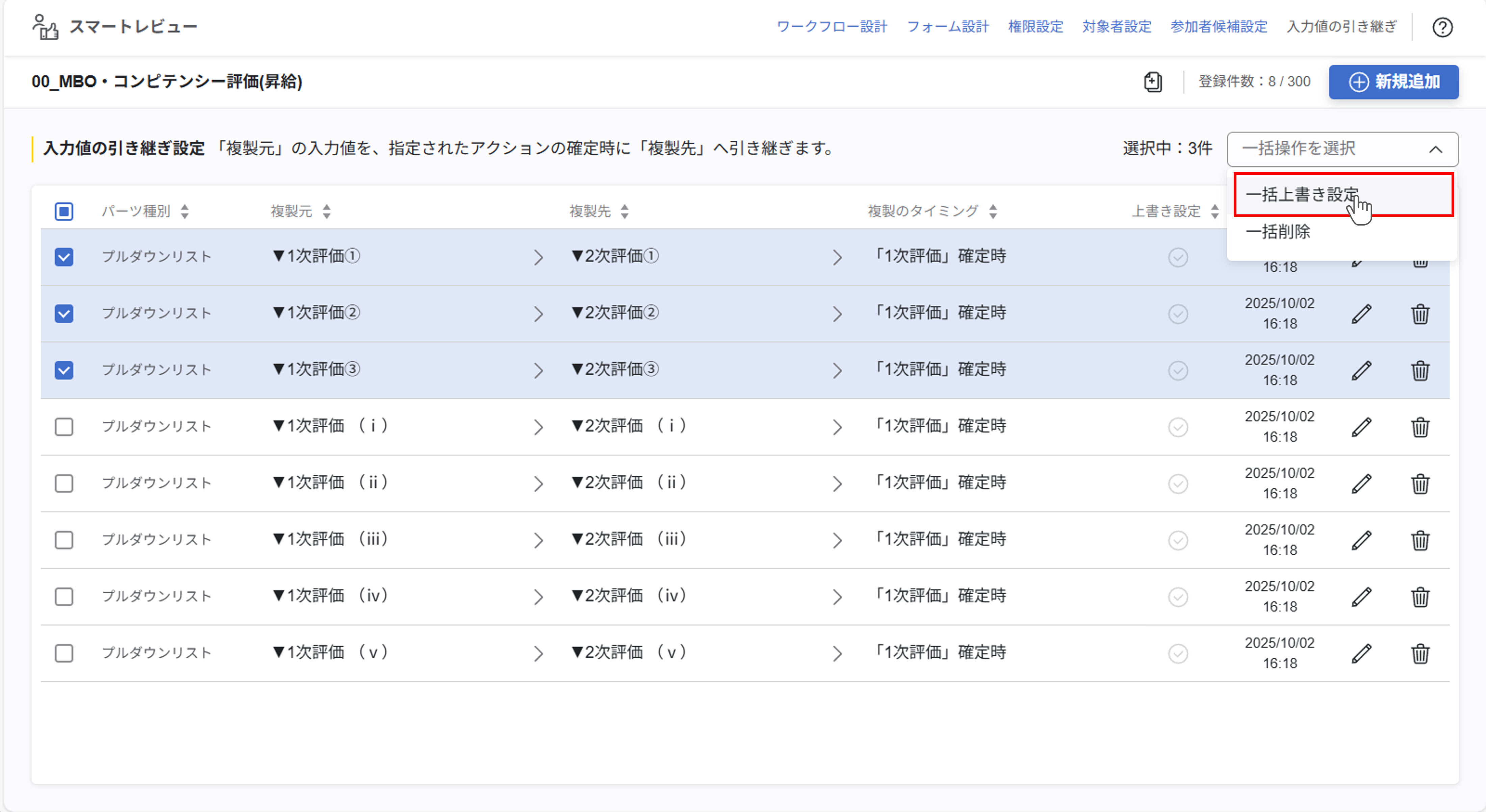The width and height of the screenshot is (1486, 812).
Task: Uncheck the checkbox for 1次評価① row
Action: click(64, 257)
